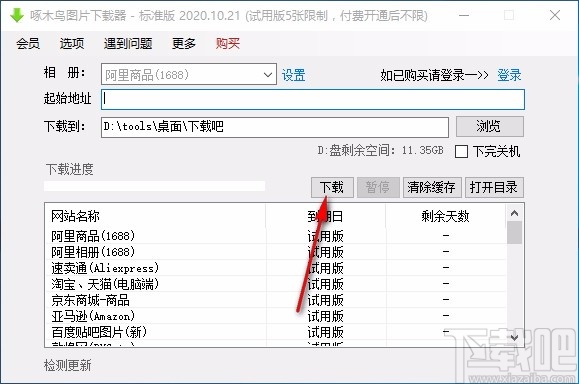Select the 淘宝、天猫(电脑端) row
The height and width of the screenshot is (384, 579).
pyautogui.click(x=275, y=284)
